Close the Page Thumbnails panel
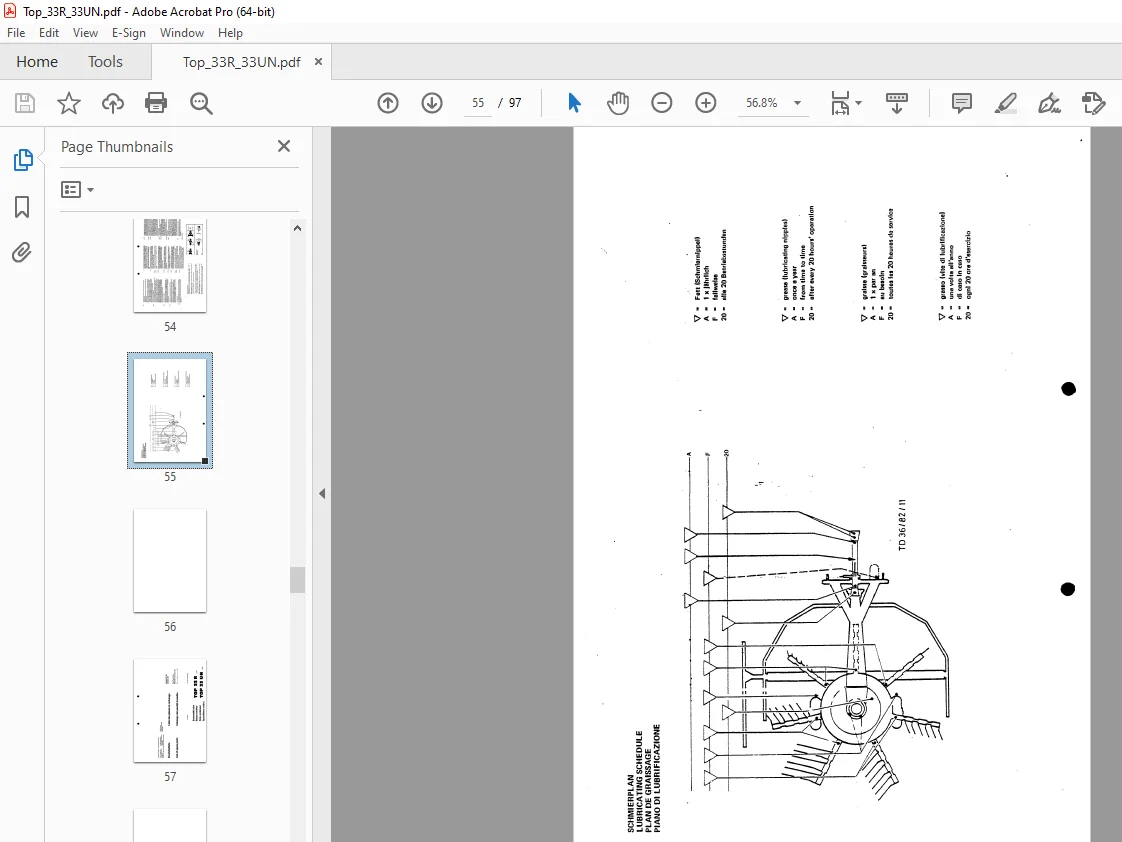This screenshot has height=842, width=1122. [284, 146]
